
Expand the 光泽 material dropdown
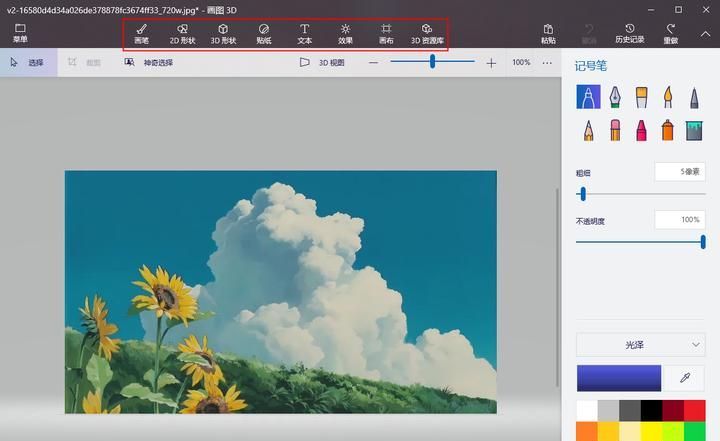click(640, 344)
